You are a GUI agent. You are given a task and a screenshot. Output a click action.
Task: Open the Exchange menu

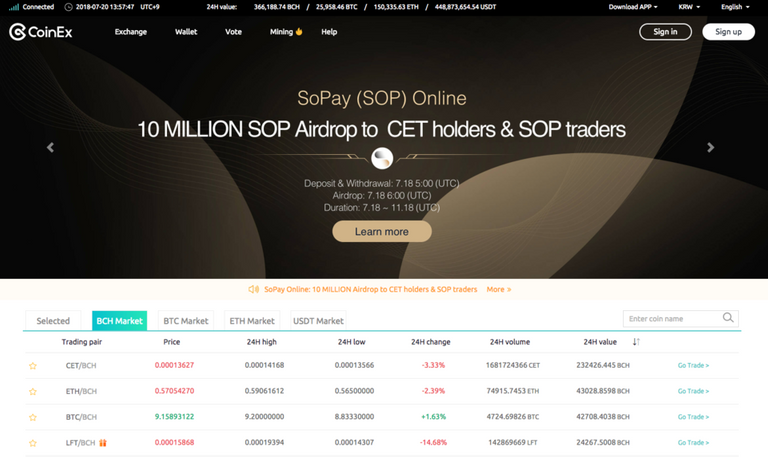tap(131, 32)
